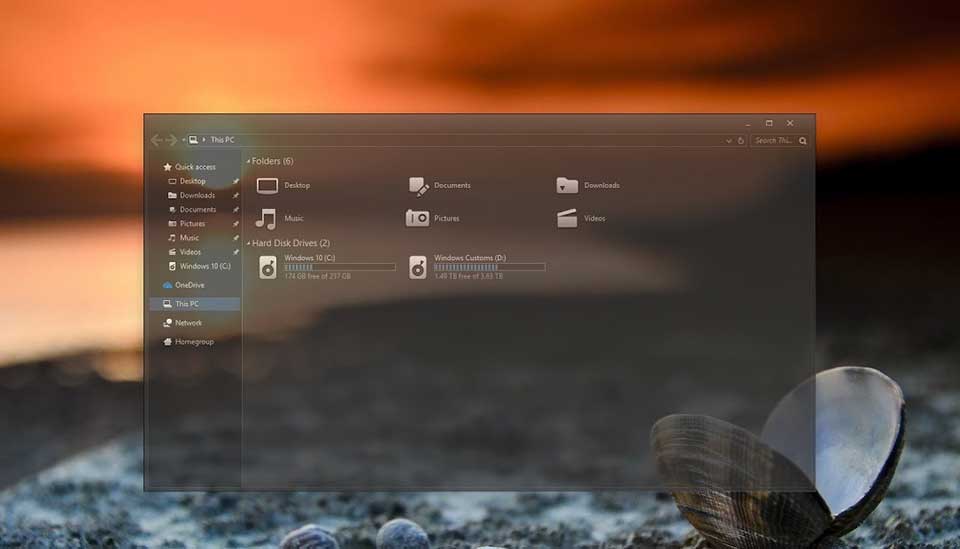
Task: Open the Documents folder icon
Action: [418, 186]
